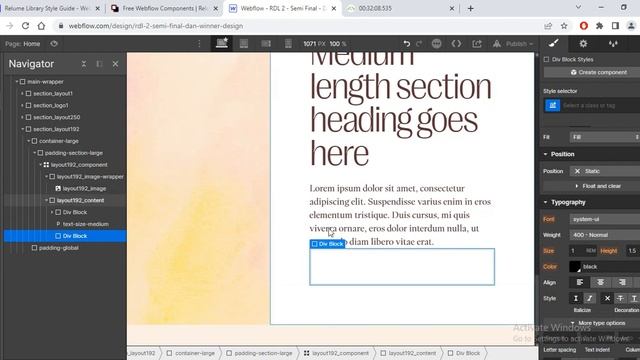Screen dimensions: 640x360
Task: Click the Create component button
Action: pos(592,72)
